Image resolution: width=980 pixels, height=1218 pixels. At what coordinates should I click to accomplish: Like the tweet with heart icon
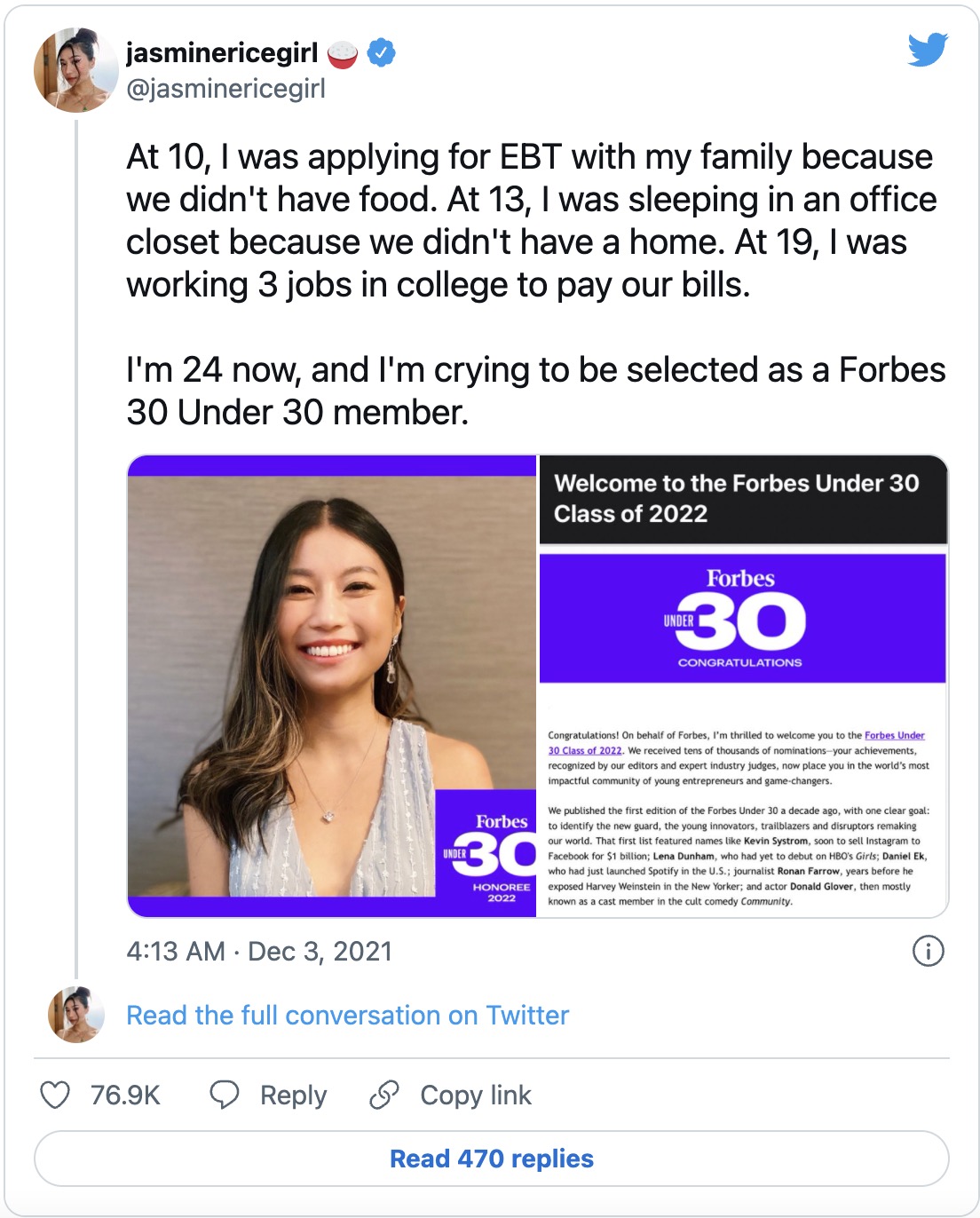coord(55,1095)
